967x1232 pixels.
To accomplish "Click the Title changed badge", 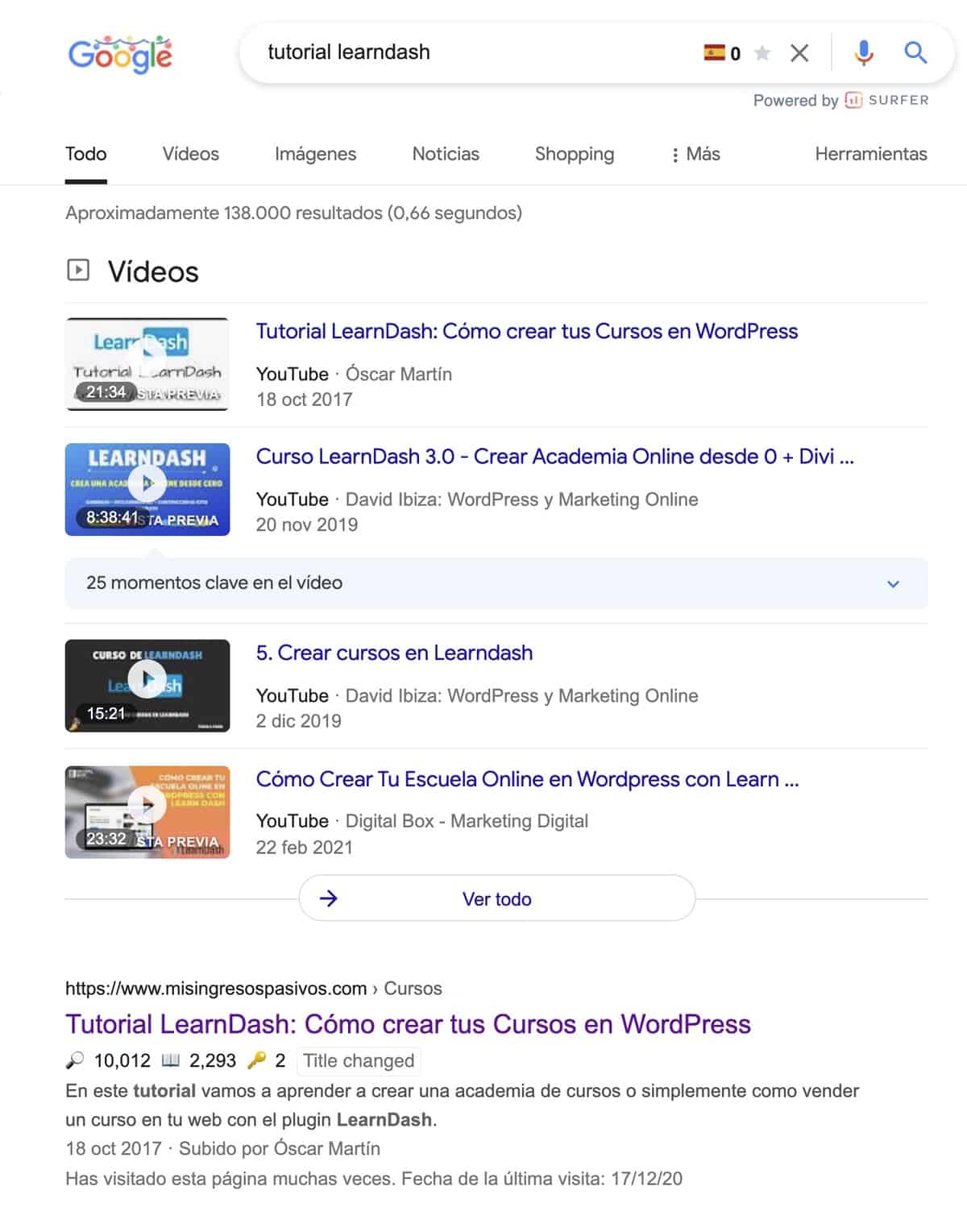I will 359,1060.
